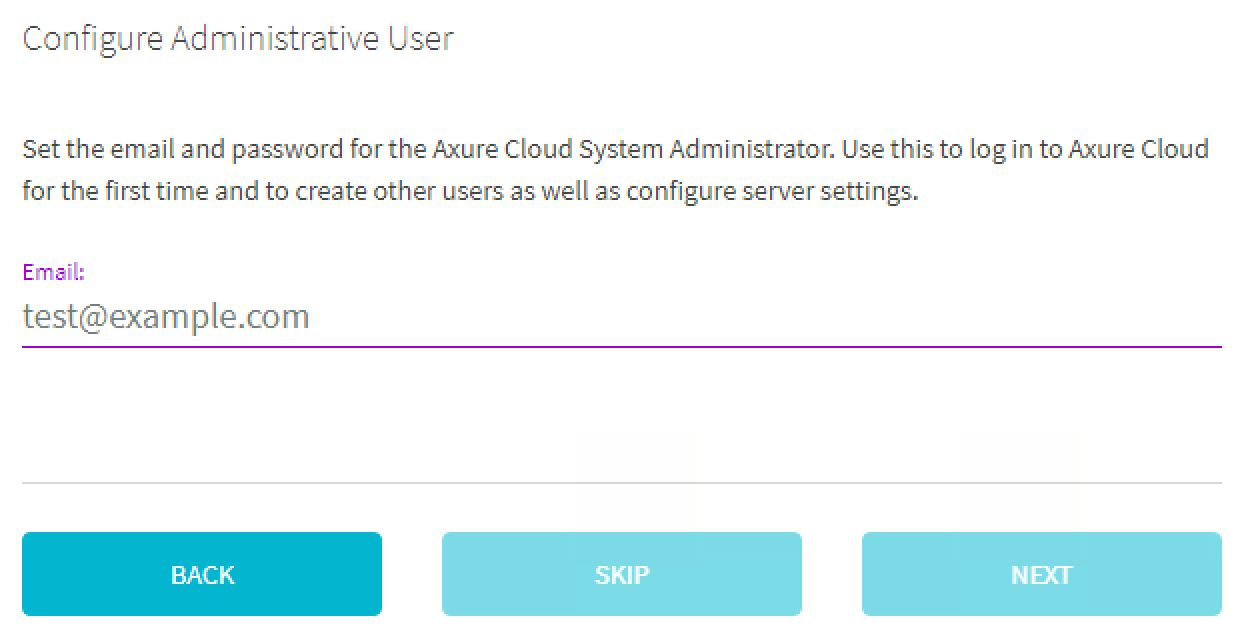The height and width of the screenshot is (635, 1248).
Task: Click the description paragraph about Axure Cloud
Action: point(615,170)
